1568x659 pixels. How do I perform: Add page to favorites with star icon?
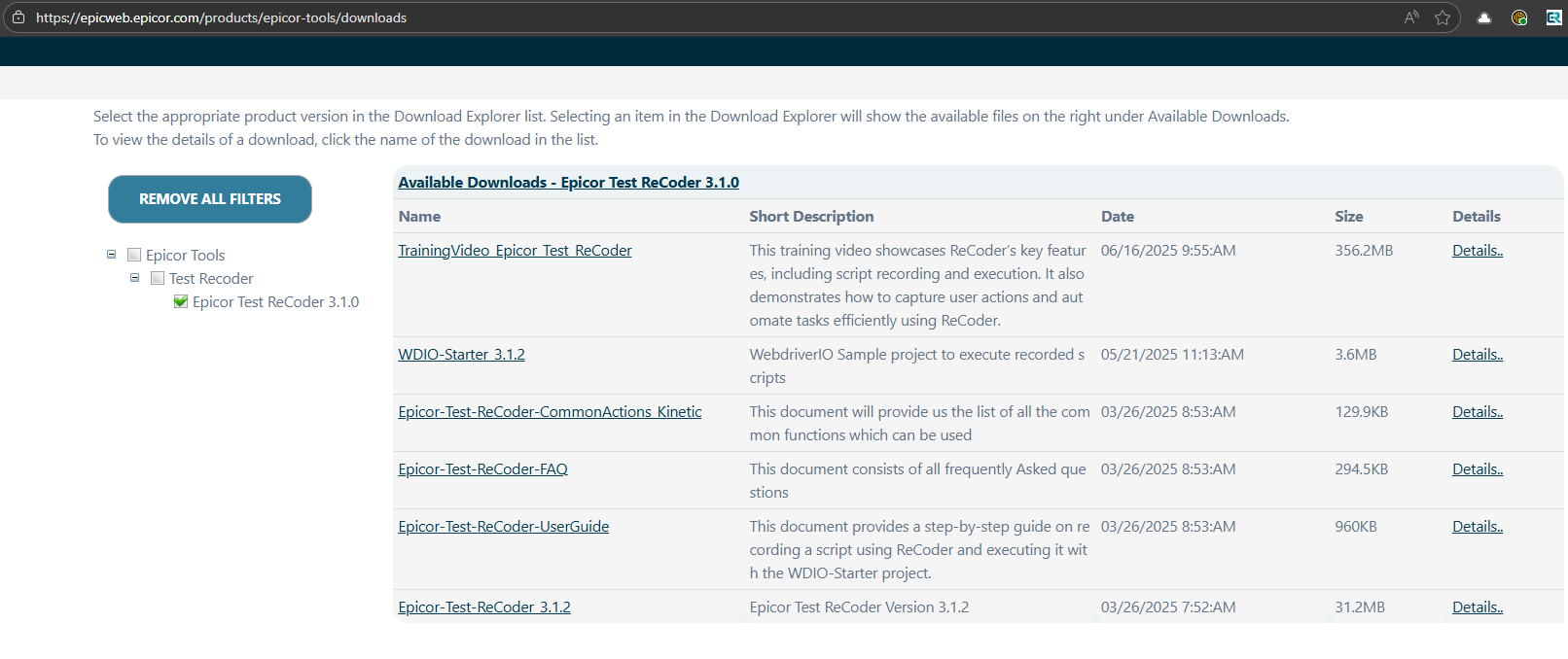click(x=1443, y=17)
